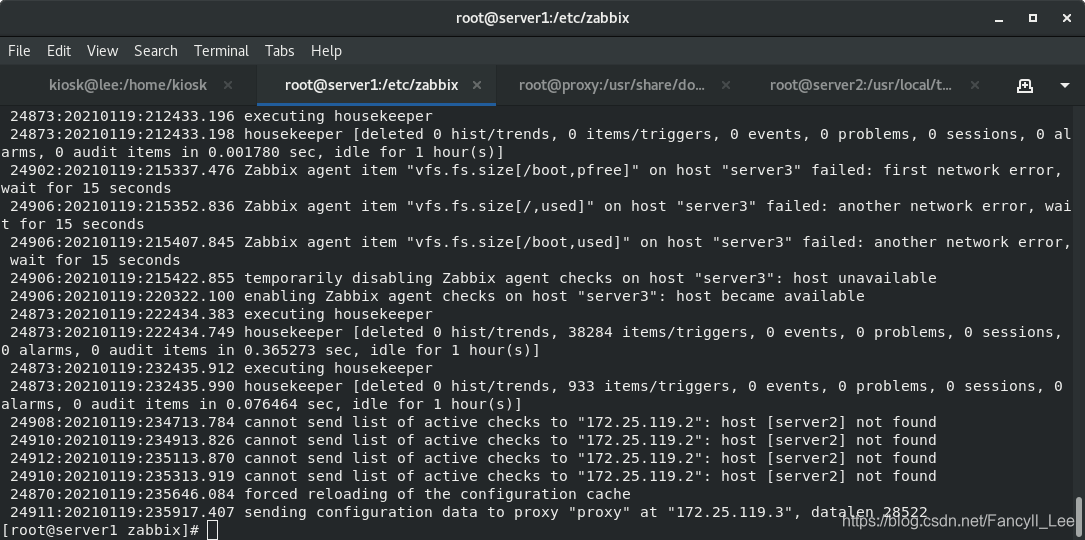This screenshot has height=540, width=1085.
Task: Click the 222434.383 executing housekeeper line
Action: coord(221,314)
